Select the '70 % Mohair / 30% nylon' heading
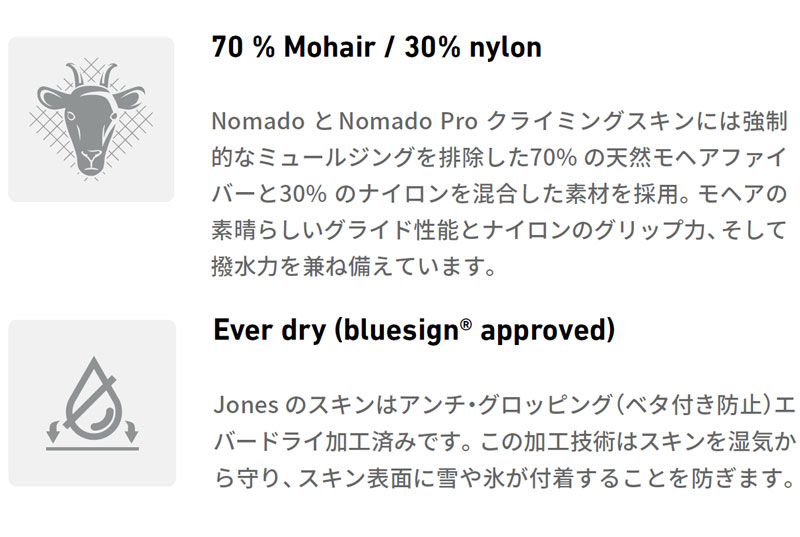This screenshot has width=800, height=537. (x=377, y=47)
